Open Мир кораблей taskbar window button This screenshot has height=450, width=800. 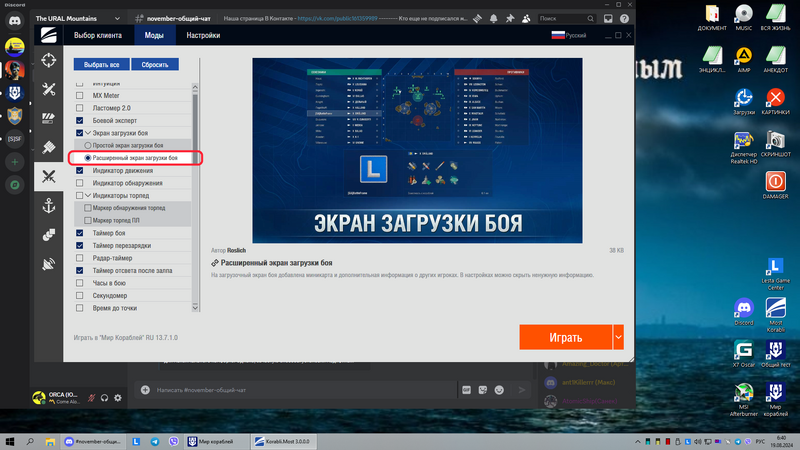pyautogui.click(x=217, y=441)
